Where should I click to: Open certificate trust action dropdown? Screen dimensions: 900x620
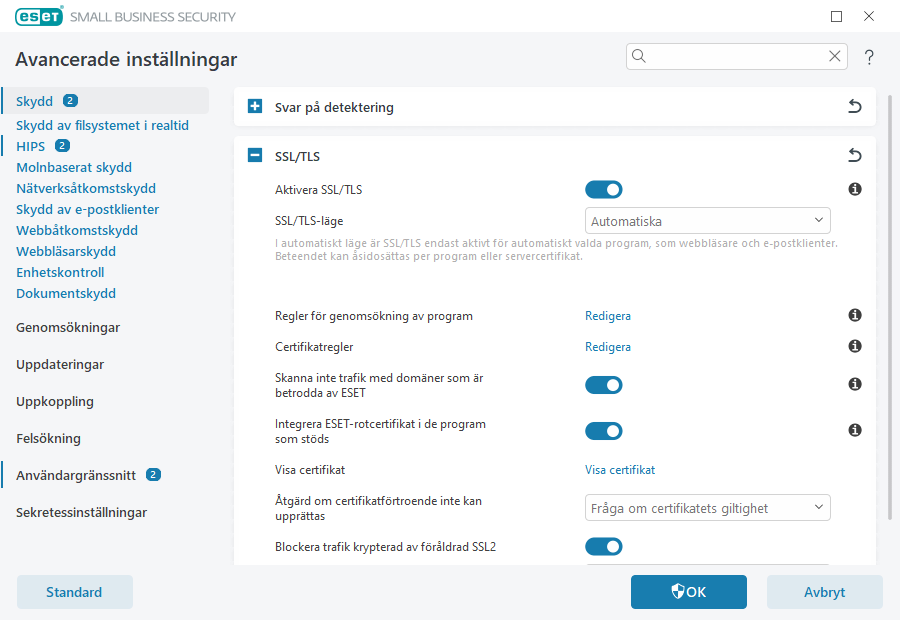pos(707,507)
